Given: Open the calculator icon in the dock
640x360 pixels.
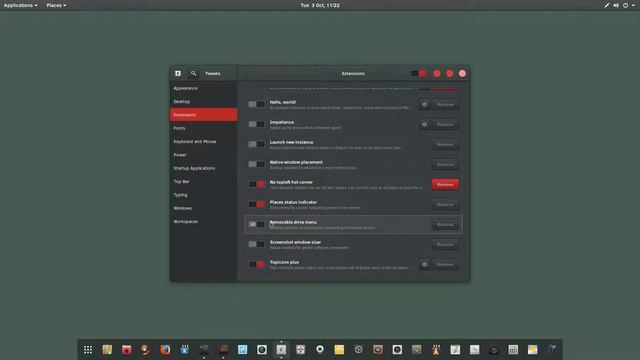Looking at the screenshot, I should [x=513, y=350].
